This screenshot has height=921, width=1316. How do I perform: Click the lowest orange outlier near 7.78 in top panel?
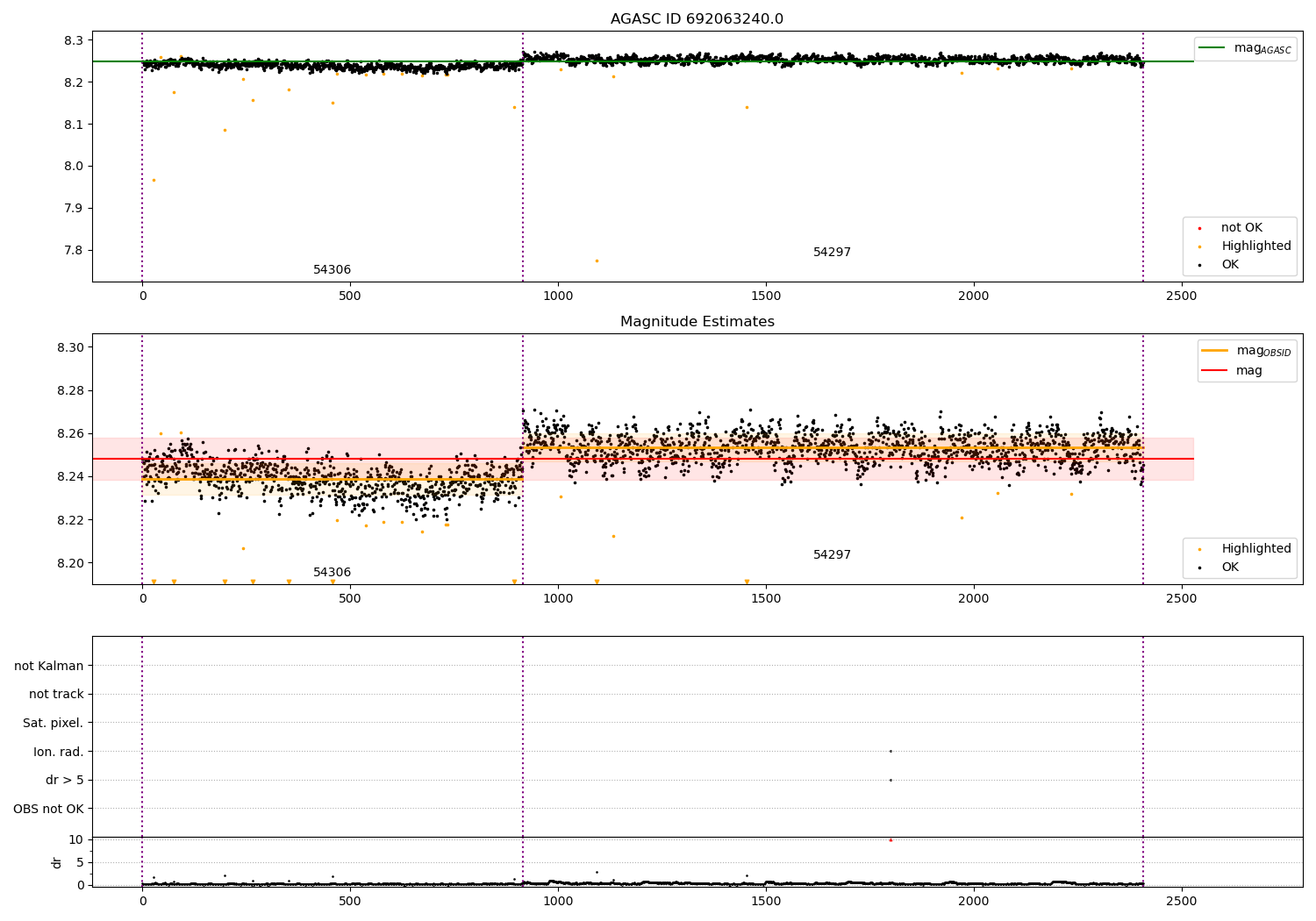597,261
